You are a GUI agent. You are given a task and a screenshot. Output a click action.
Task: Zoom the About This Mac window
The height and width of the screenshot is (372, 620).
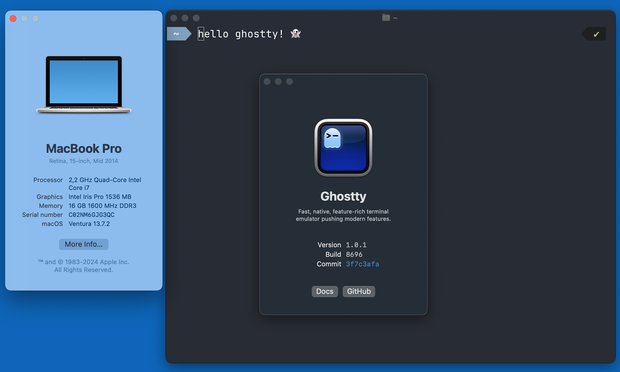(x=36, y=19)
